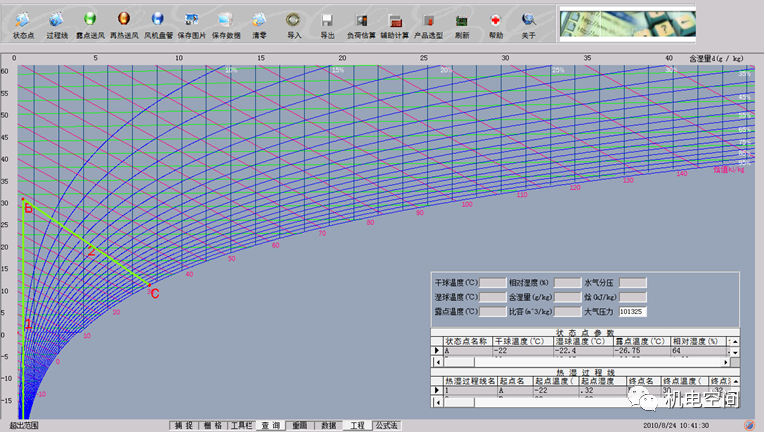This screenshot has width=765, height=433.
Task: Click the state table horizontal scrollbar thumb
Action: tap(459, 362)
